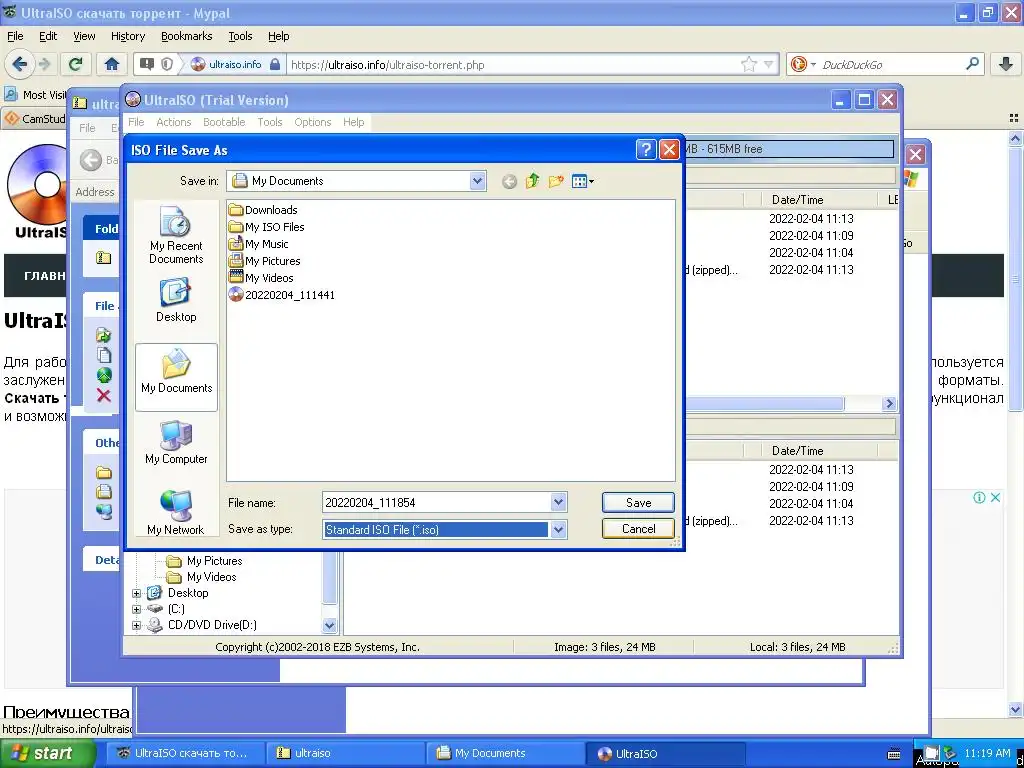Screen dimensions: 1024x768
Task: Expand the CD/DVD Drive(D:) tree node
Action: 136,625
